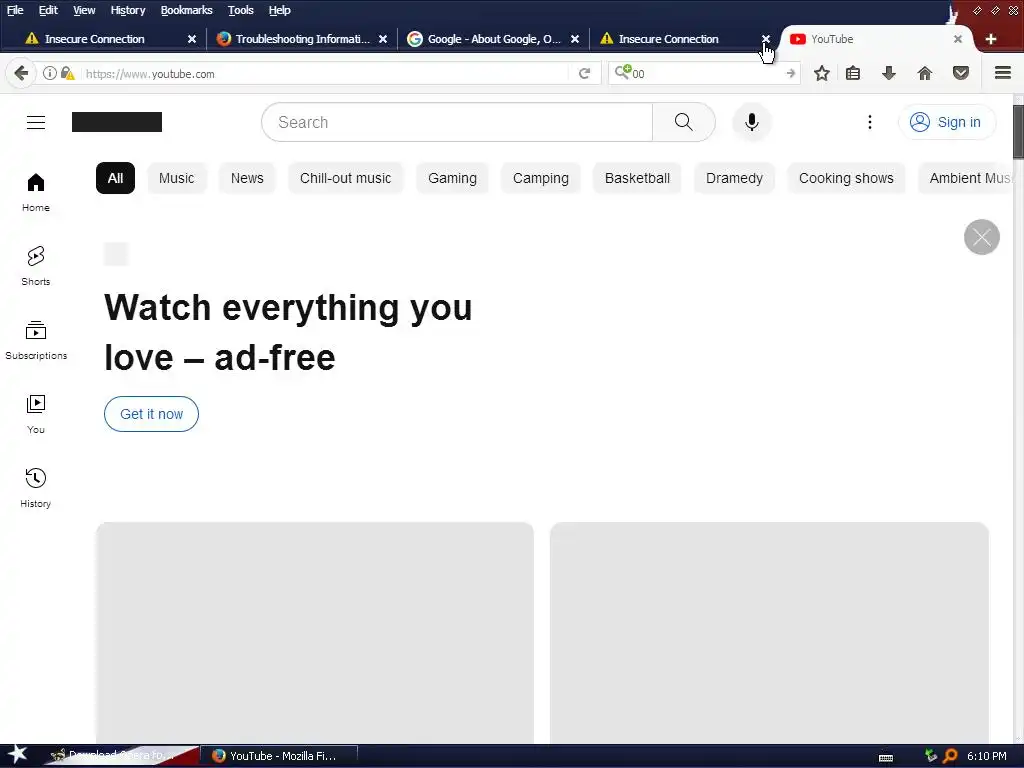Open the Bookmarks menu

pos(186,10)
